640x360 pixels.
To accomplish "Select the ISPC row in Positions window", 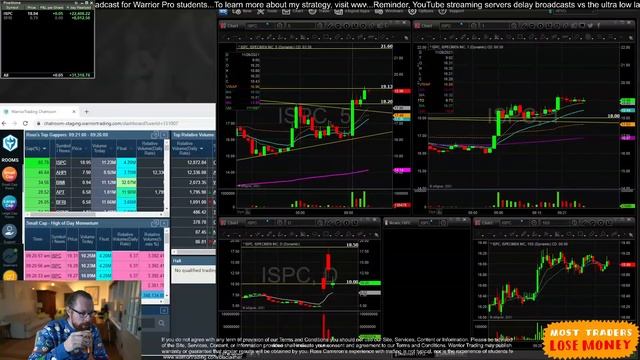I will coord(47,13).
